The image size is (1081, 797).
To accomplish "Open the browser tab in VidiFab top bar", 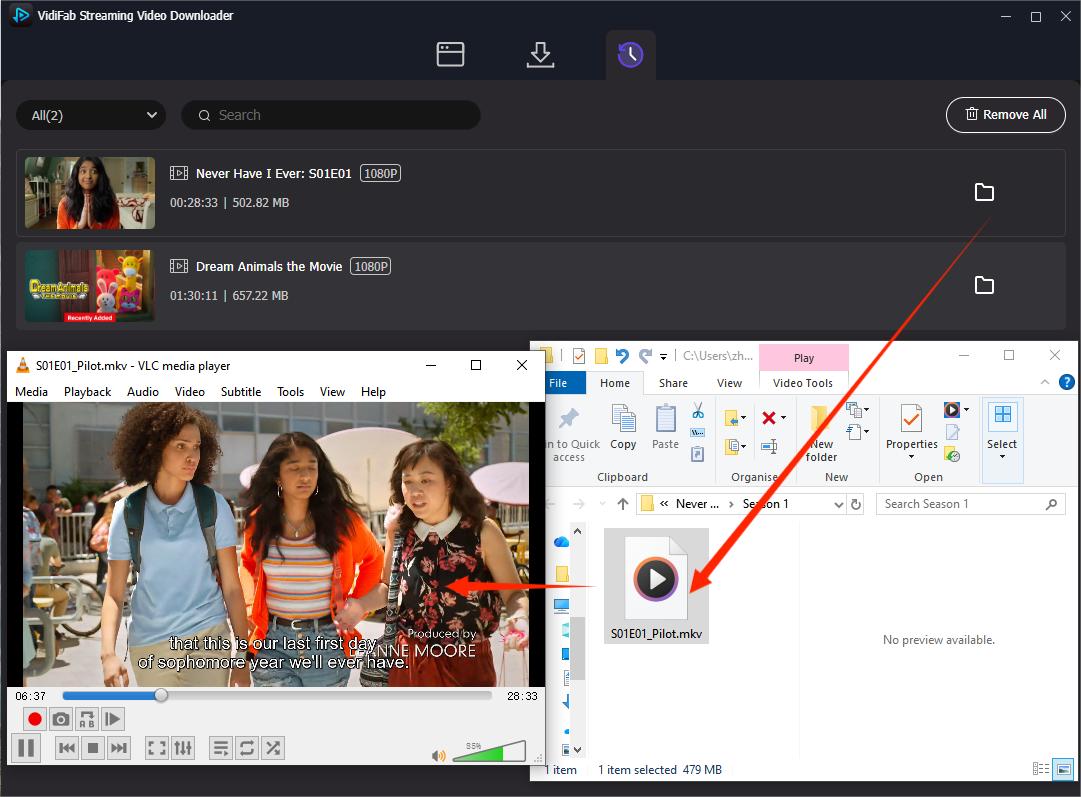I will 450,54.
